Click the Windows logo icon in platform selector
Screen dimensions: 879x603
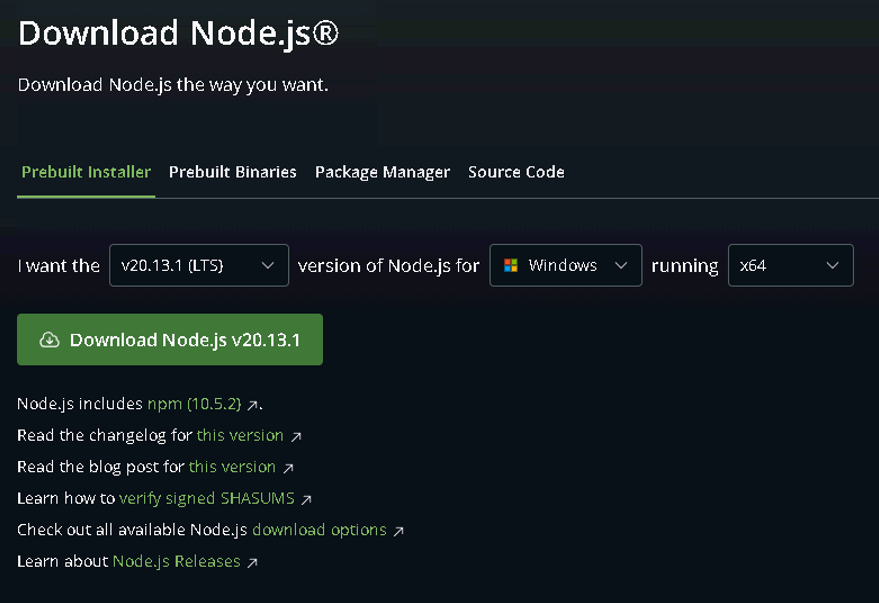[x=511, y=265]
